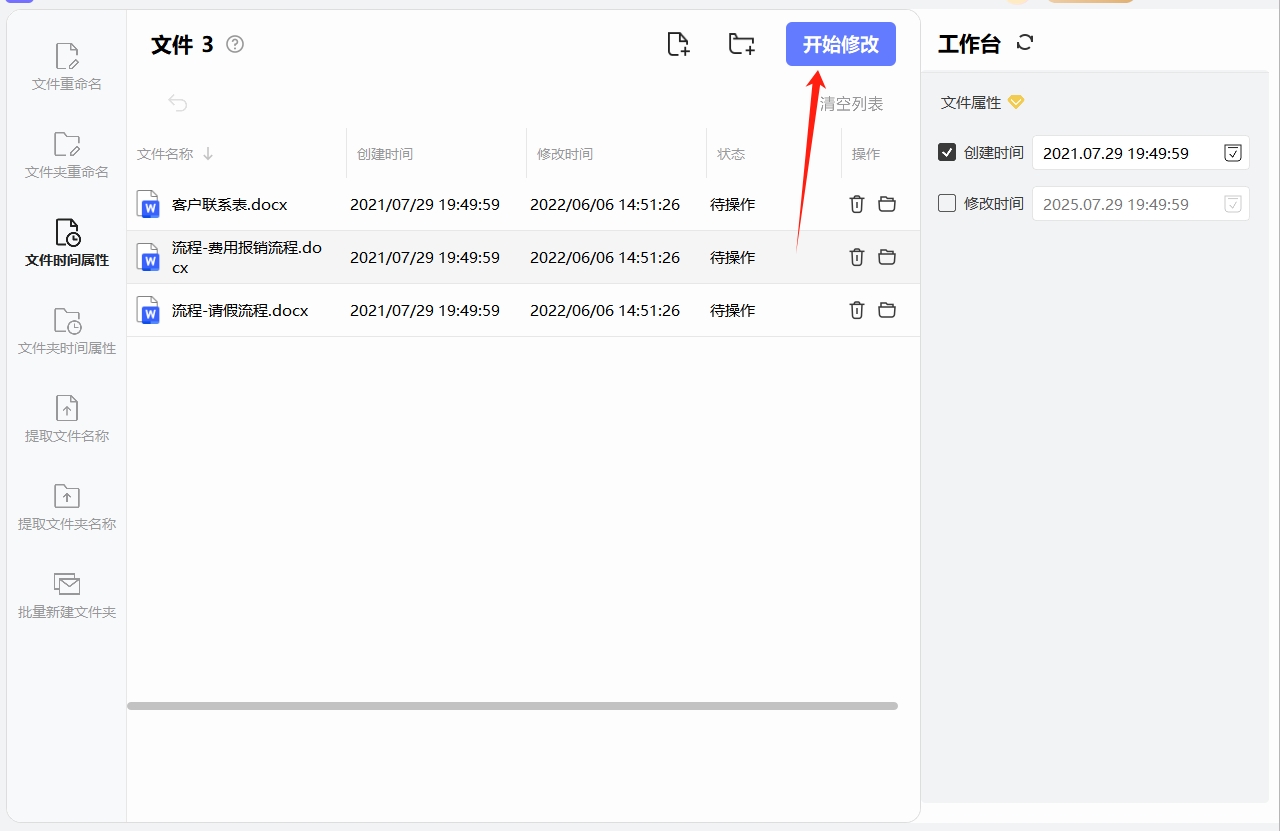1280x831 pixels.
Task: Click the refresh icon next to 工作台
Action: point(1025,43)
